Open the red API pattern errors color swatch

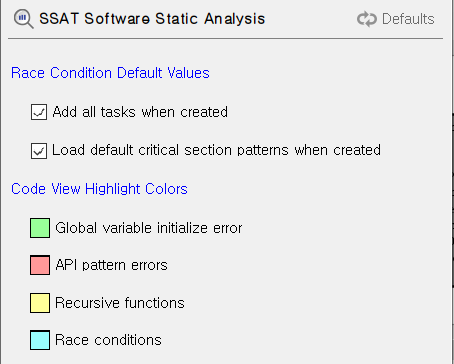(x=40, y=265)
